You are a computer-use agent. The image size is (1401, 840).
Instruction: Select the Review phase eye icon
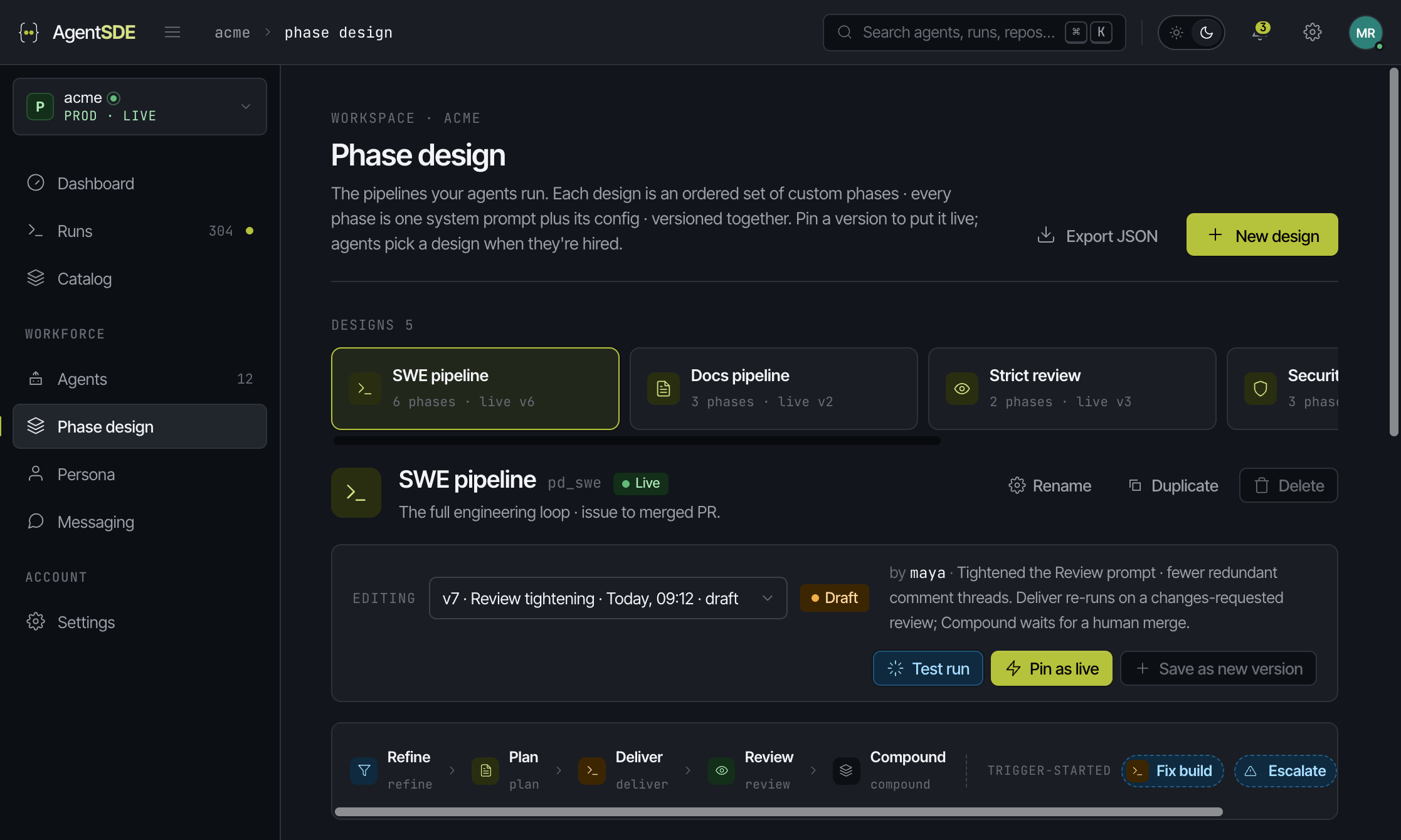click(721, 770)
